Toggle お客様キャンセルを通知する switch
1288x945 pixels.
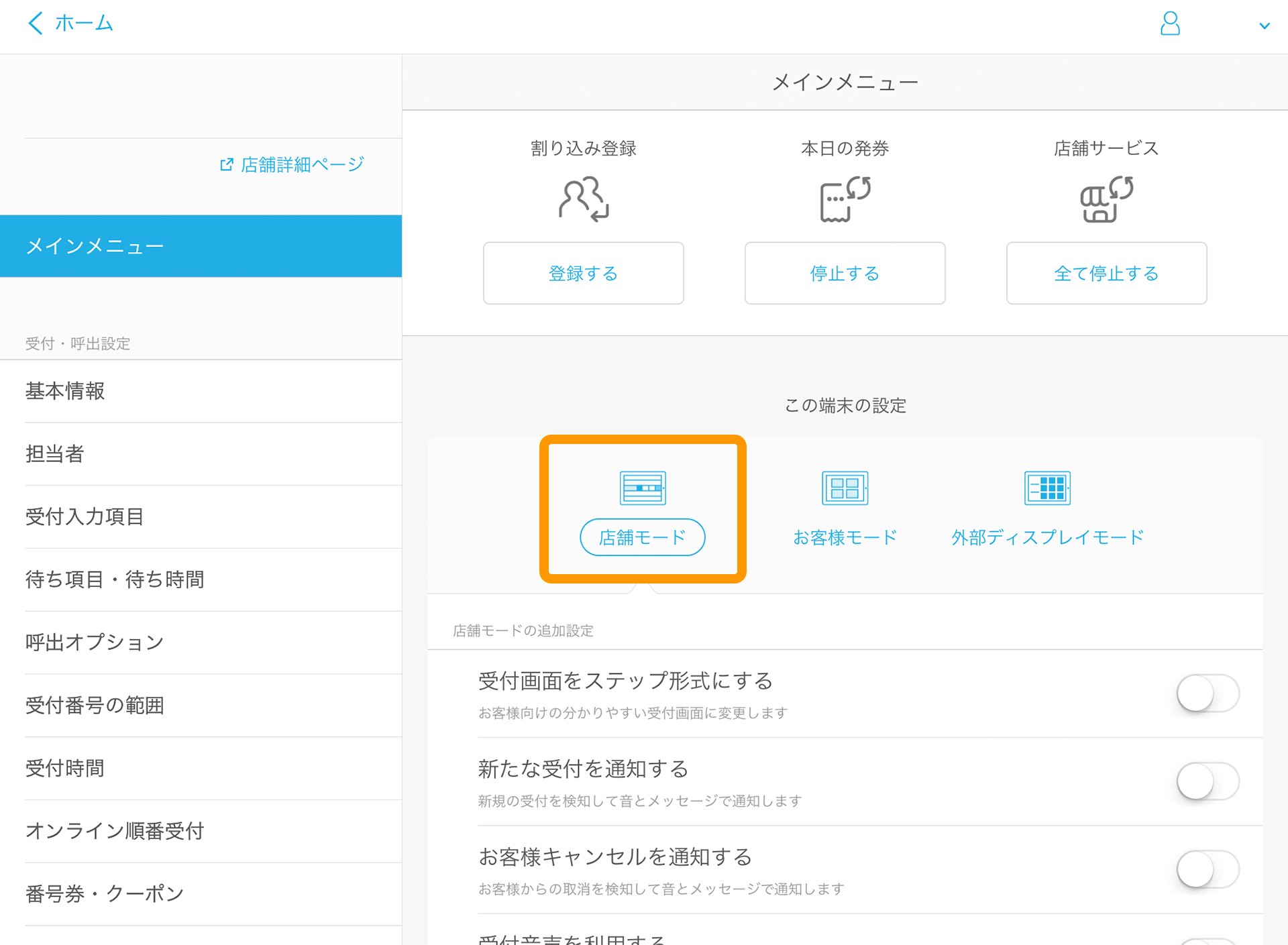pos(1207,870)
